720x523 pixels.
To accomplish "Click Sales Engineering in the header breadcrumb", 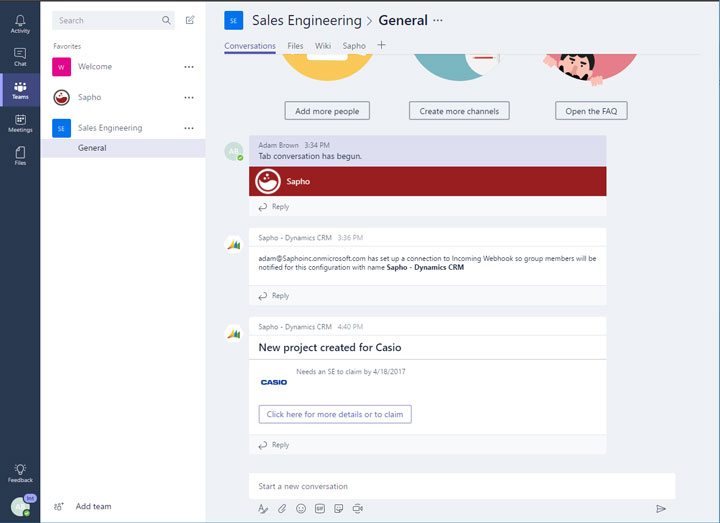I will point(307,20).
